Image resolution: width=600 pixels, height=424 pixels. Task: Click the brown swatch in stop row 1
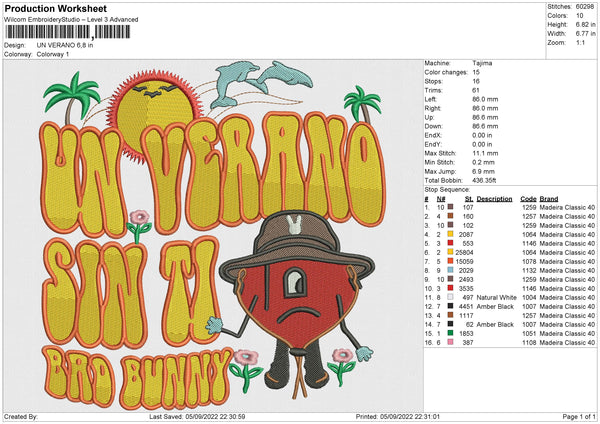[450, 207]
